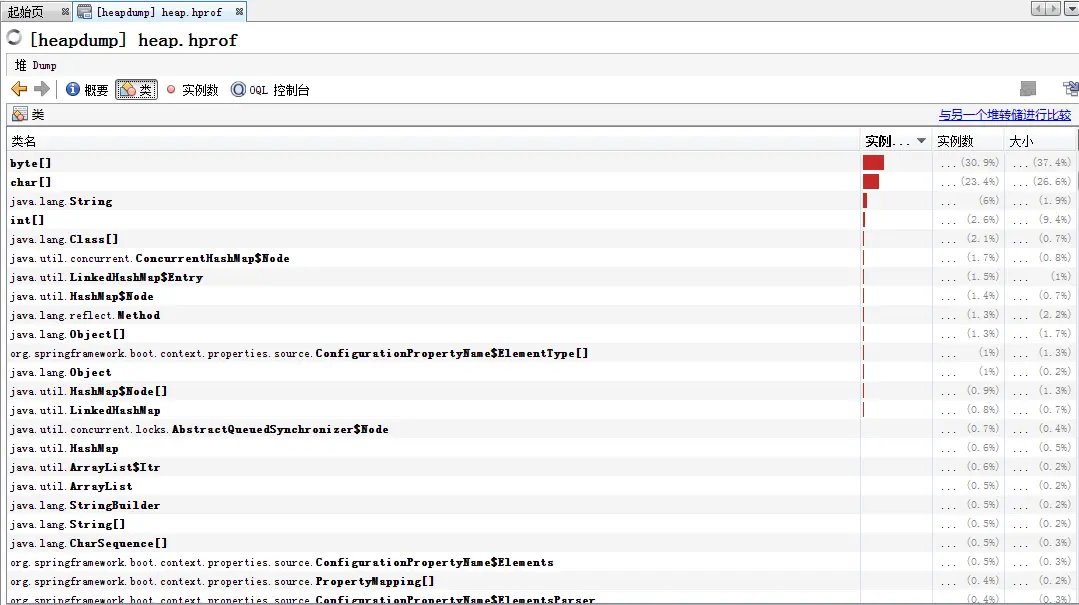Open the 概要 summary view
The width and height of the screenshot is (1079, 605).
point(87,89)
